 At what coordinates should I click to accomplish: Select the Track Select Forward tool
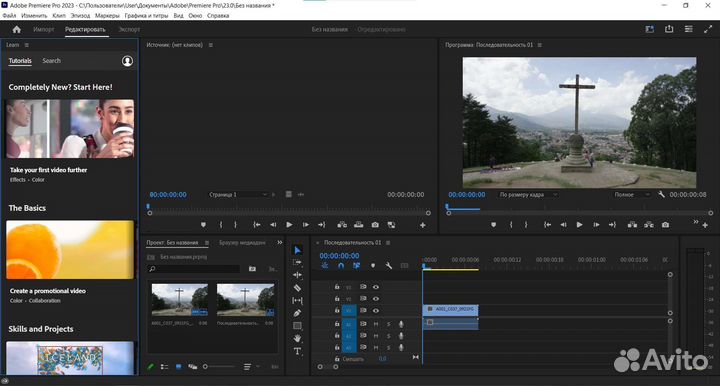point(297,263)
